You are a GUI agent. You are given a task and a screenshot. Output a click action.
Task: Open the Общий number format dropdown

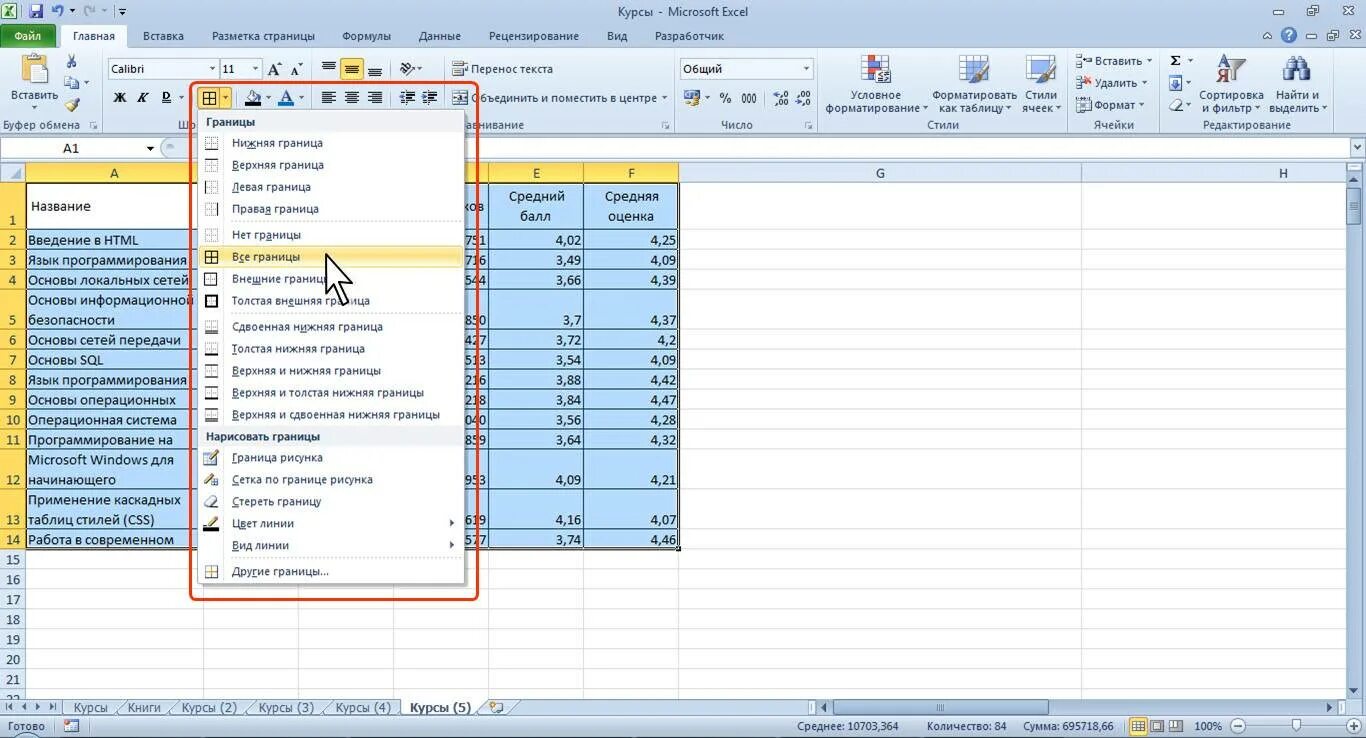point(806,69)
